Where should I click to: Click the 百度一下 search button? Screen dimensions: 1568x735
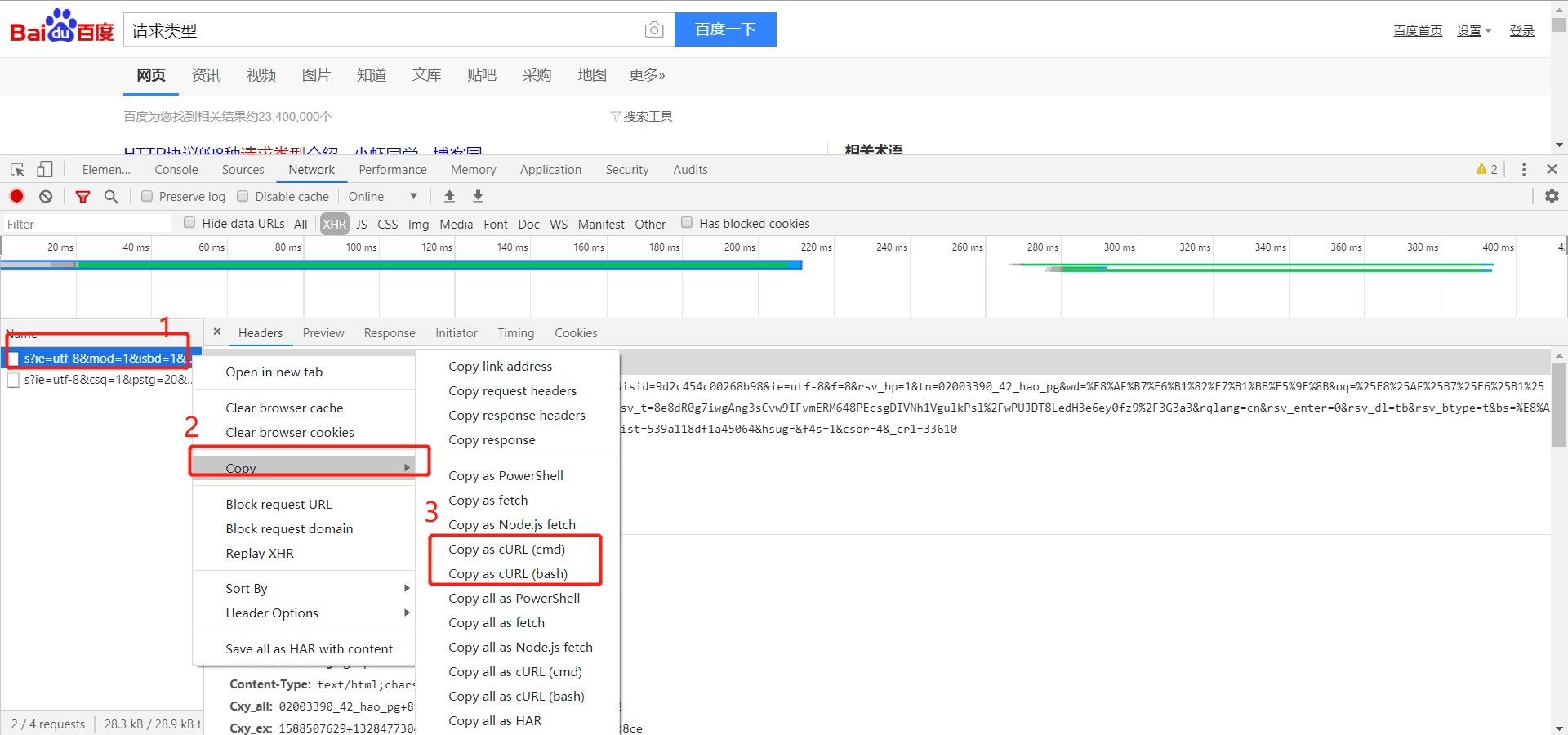pos(725,29)
